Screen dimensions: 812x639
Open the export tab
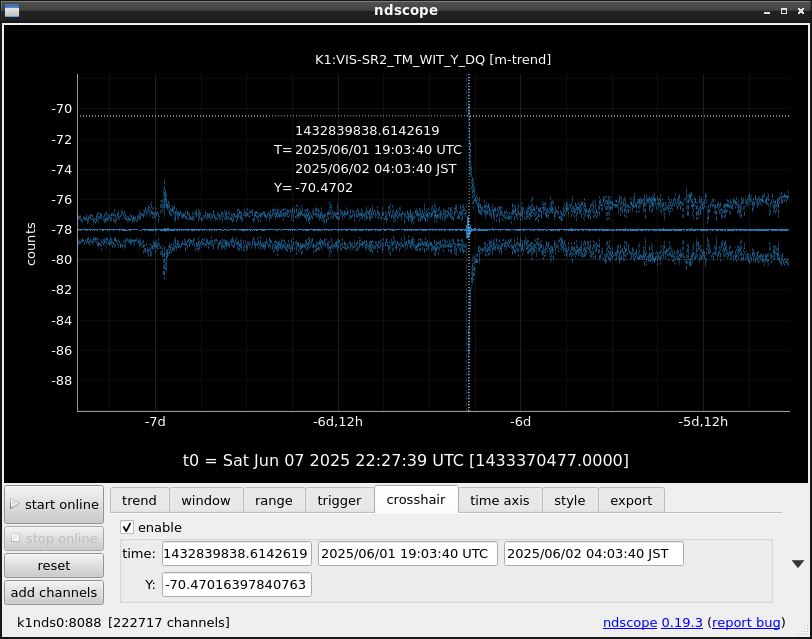pyautogui.click(x=631, y=500)
